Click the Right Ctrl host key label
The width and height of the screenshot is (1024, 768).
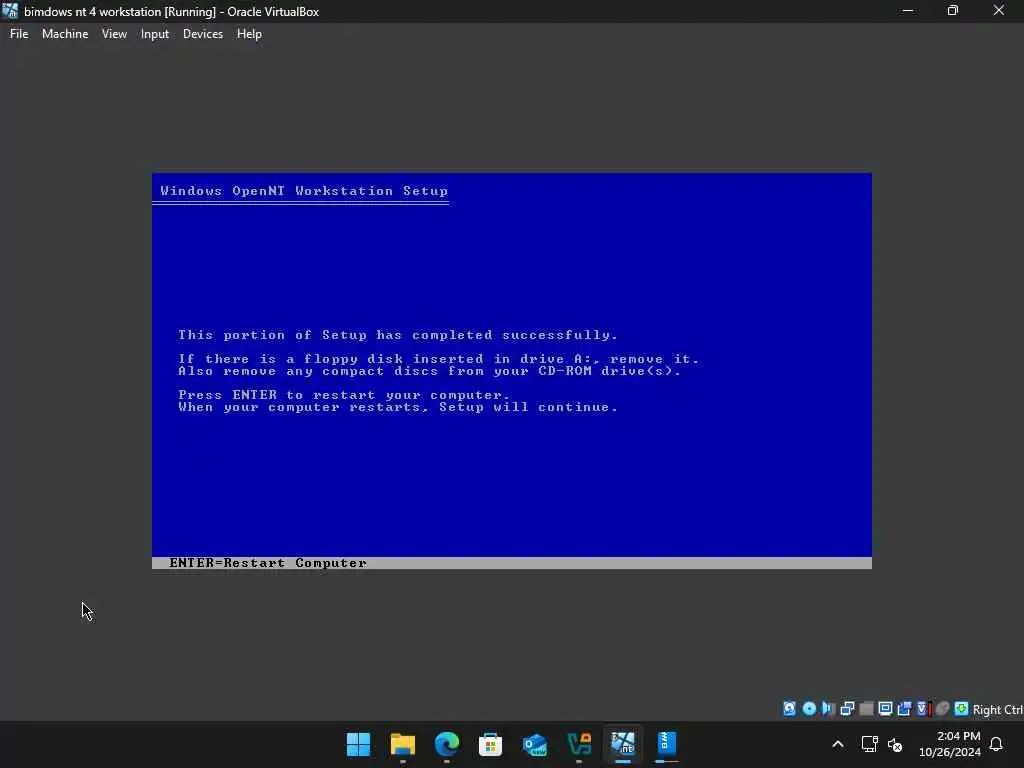click(x=997, y=709)
